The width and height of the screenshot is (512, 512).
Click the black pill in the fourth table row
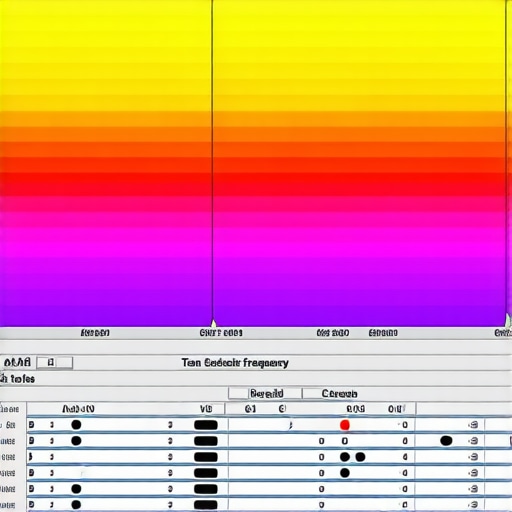coord(206,473)
